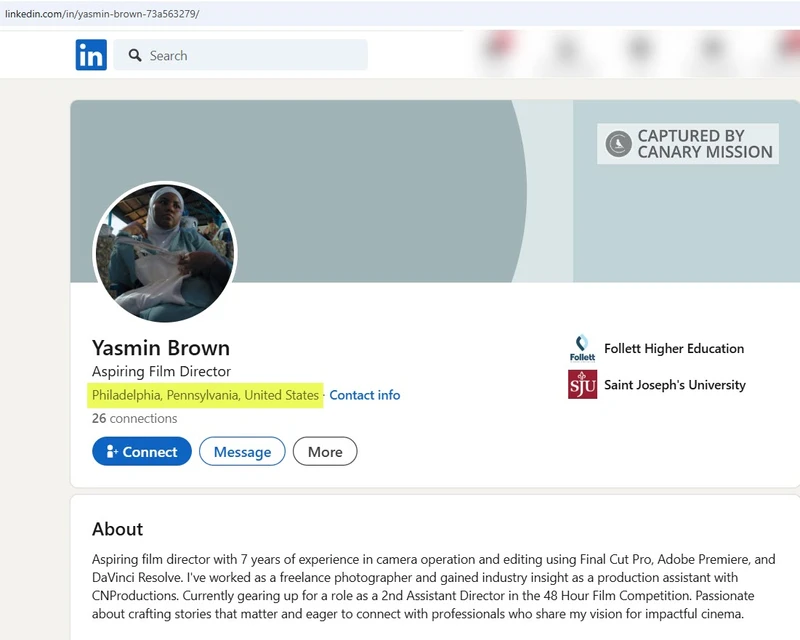Click the Message button
Screen dimensions: 800x640
(242, 451)
